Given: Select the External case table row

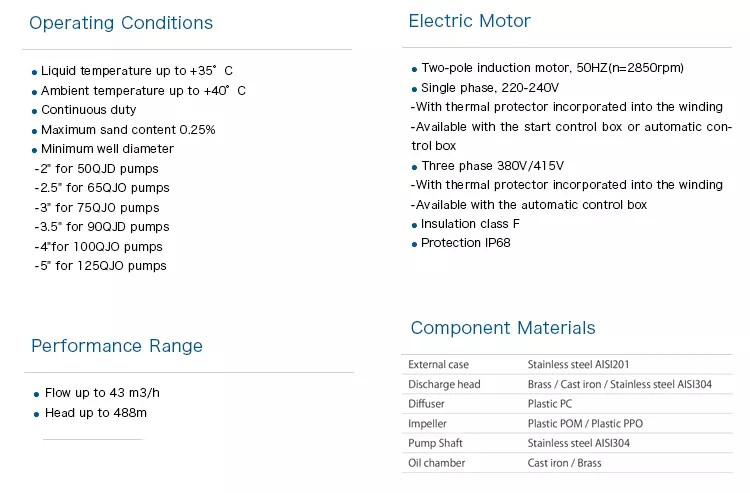Looking at the screenshot, I should tap(567, 364).
